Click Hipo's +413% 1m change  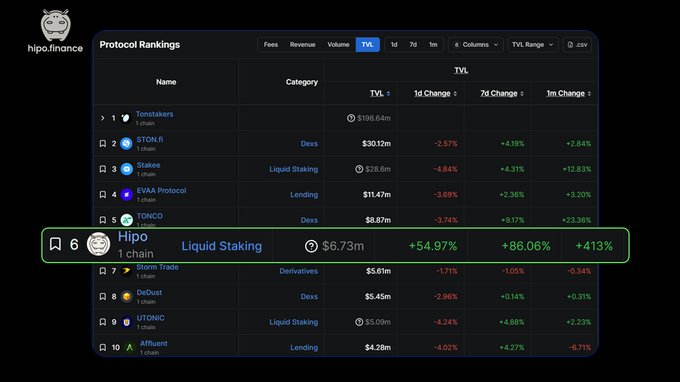tap(594, 246)
